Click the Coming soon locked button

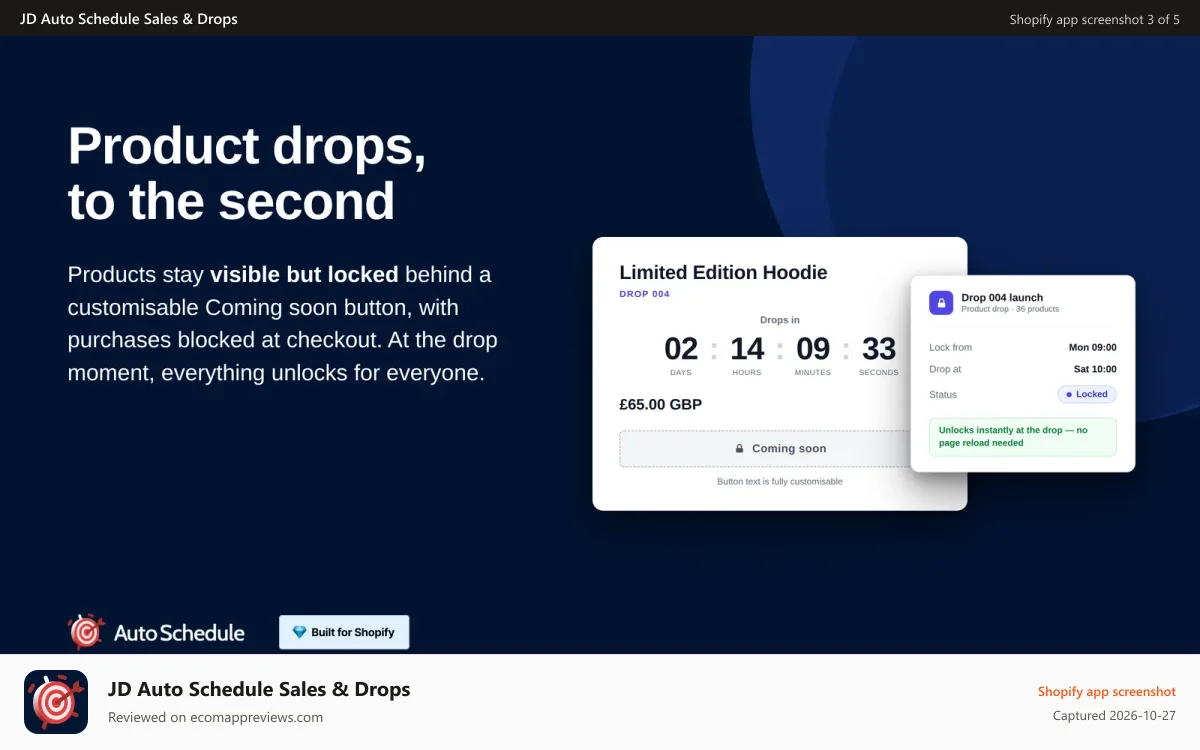point(765,449)
